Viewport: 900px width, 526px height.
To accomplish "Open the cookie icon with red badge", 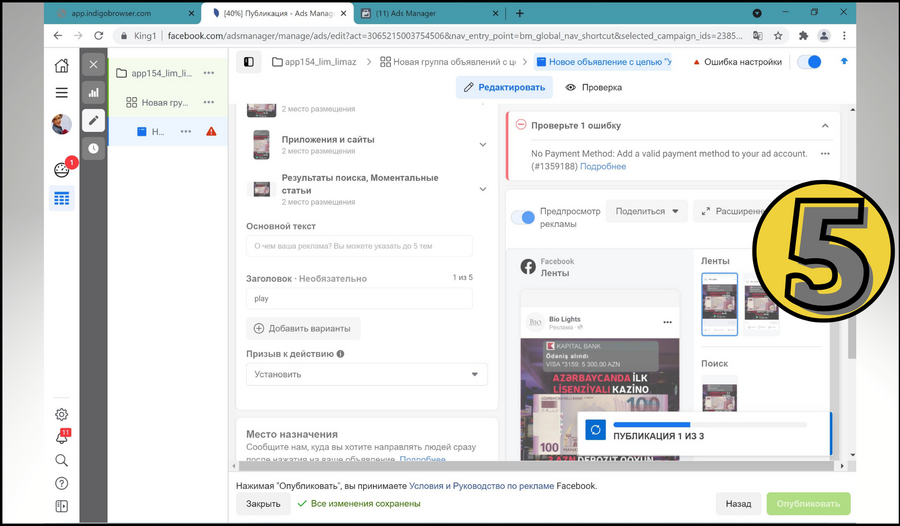I will [x=61, y=170].
